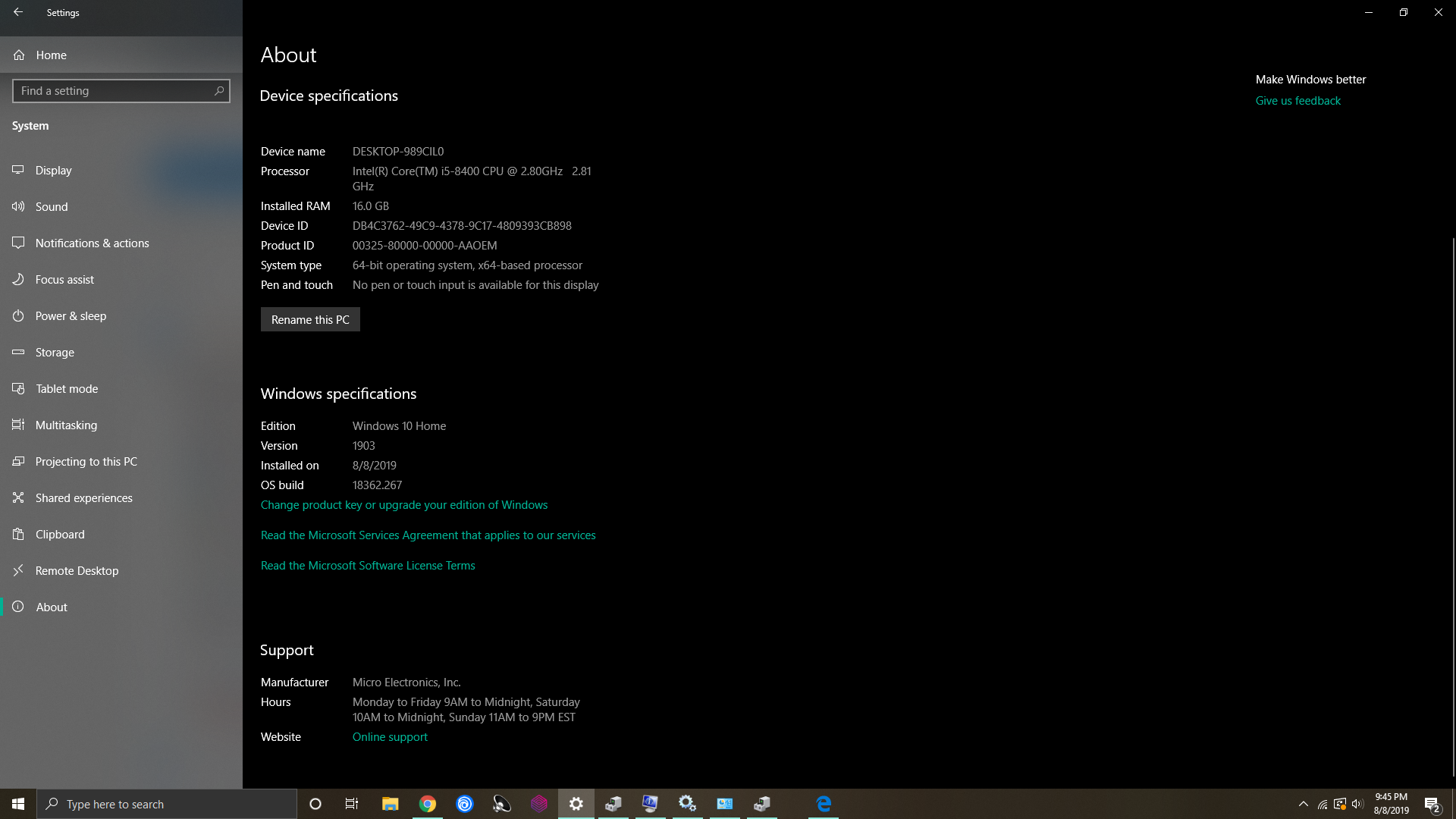
Task: Click the Clipboard settings icon
Action: click(x=19, y=534)
